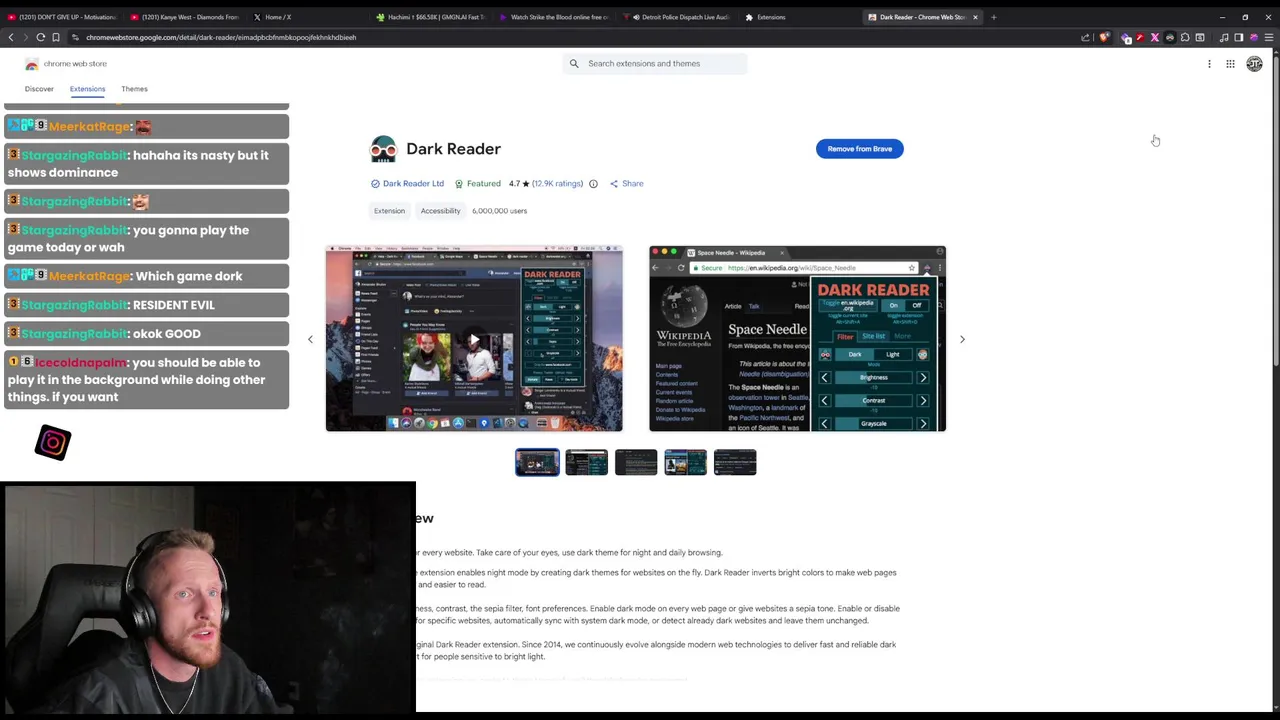The image size is (1280, 720).
Task: Click the 6,000,000 users text
Action: pos(499,211)
